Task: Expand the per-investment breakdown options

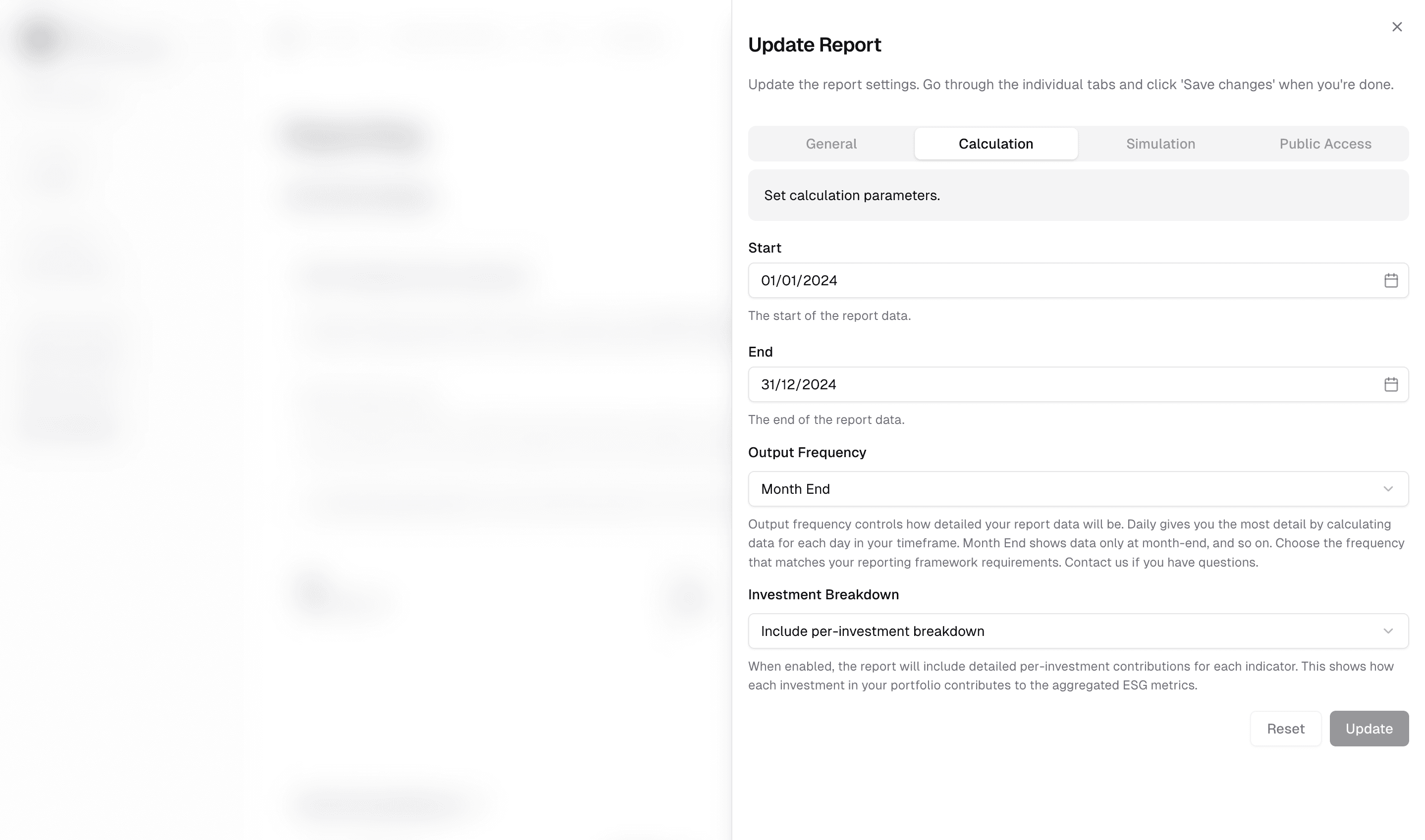Action: (1076, 631)
